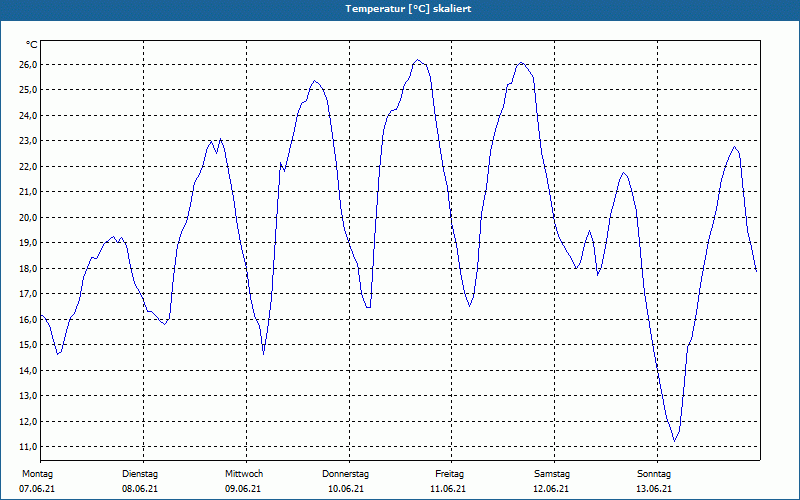Click the Sunday afternoon peak near 23 degrees

[x=735, y=147]
